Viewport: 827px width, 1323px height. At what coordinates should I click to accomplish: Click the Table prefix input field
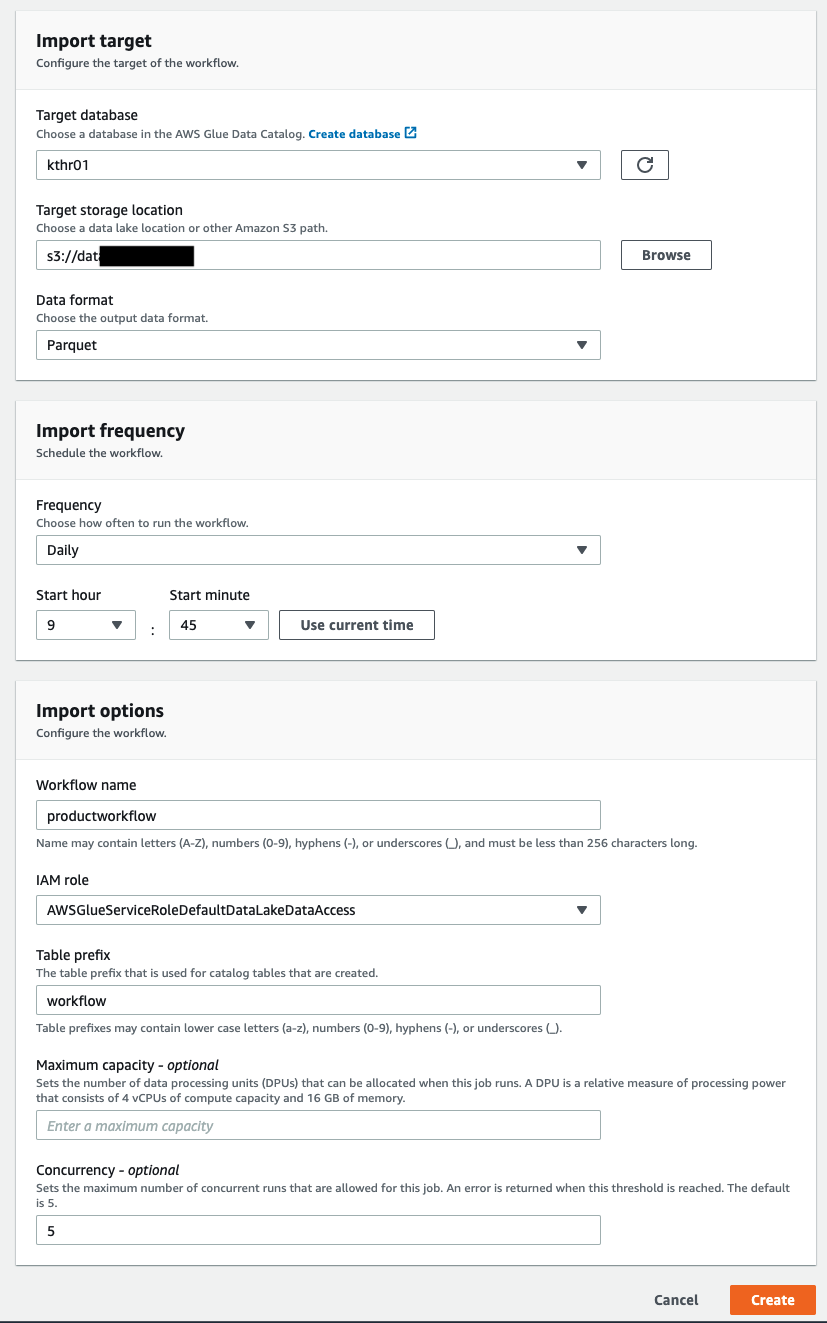(x=317, y=1000)
